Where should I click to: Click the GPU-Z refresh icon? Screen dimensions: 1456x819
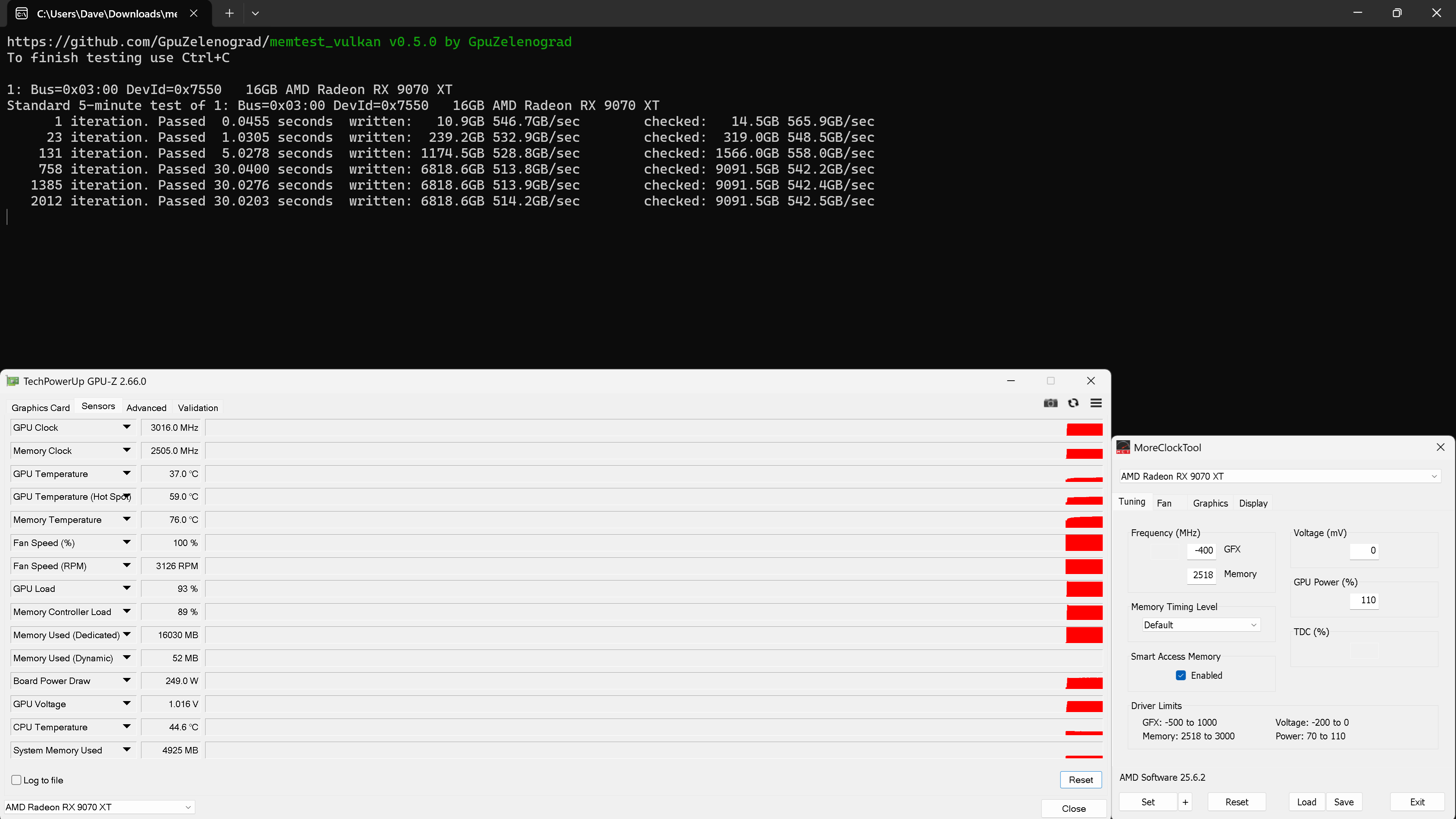pyautogui.click(x=1073, y=403)
